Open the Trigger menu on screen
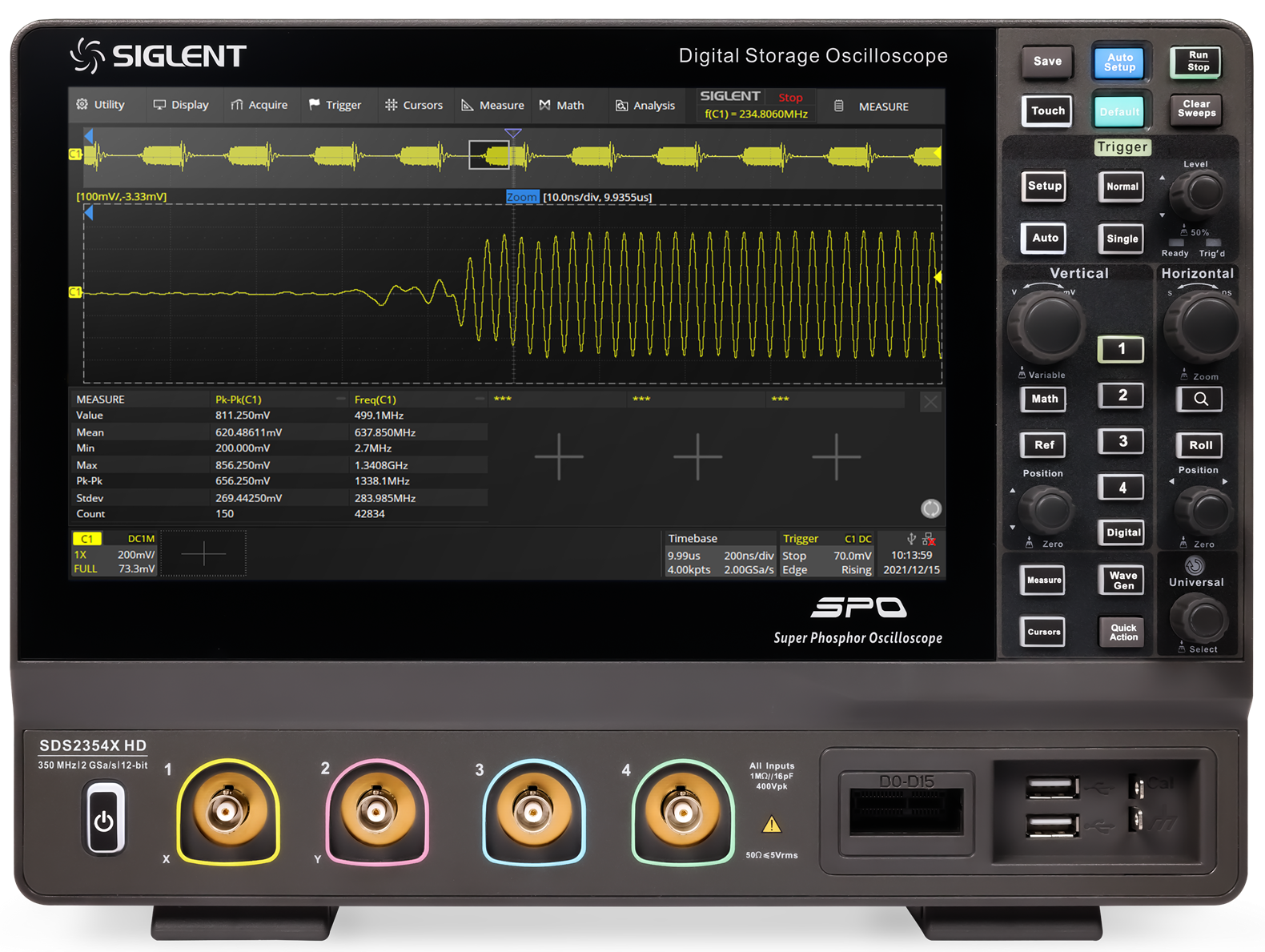The width and height of the screenshot is (1265, 952). (x=335, y=105)
